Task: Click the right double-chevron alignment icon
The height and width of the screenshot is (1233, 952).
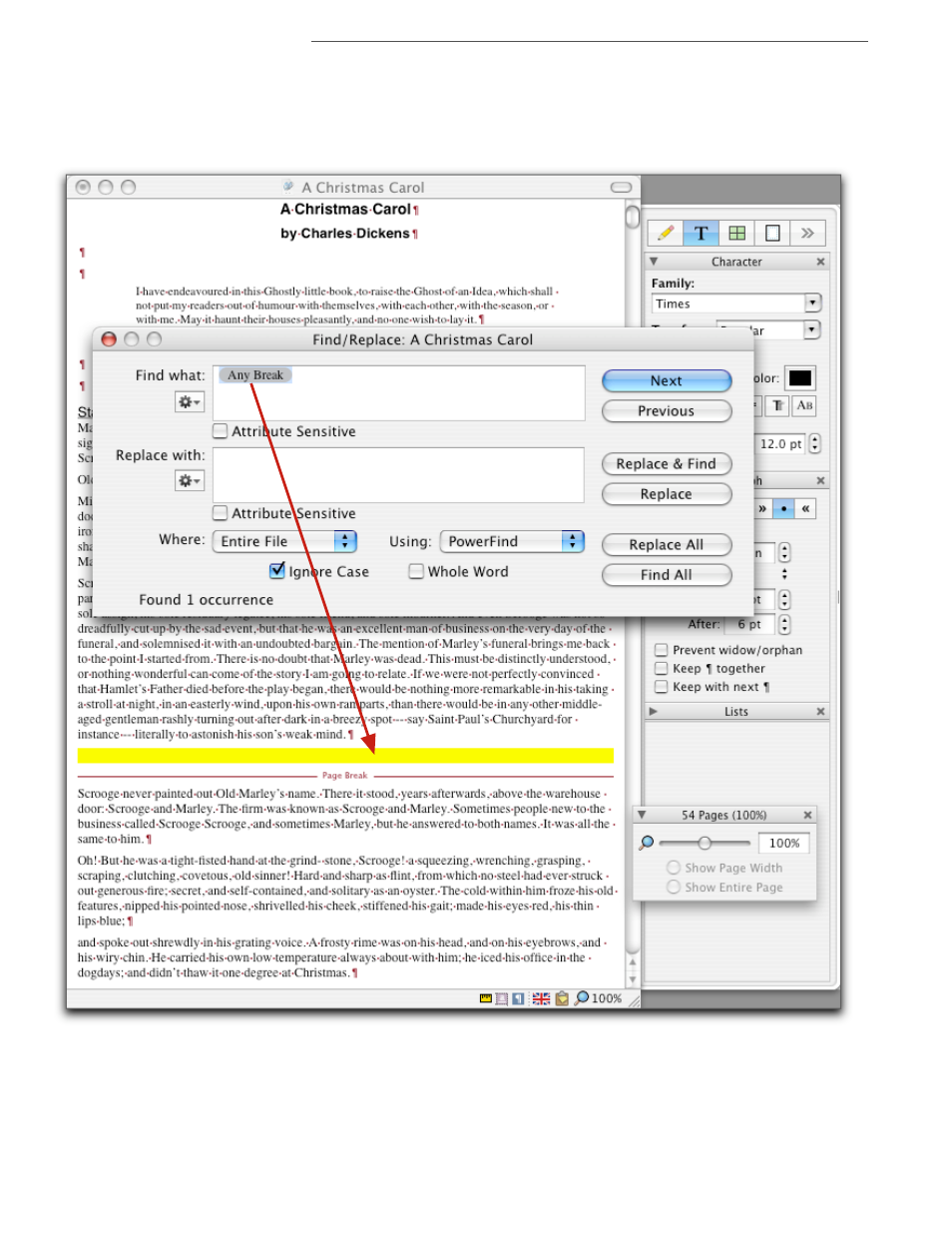Action: point(762,508)
